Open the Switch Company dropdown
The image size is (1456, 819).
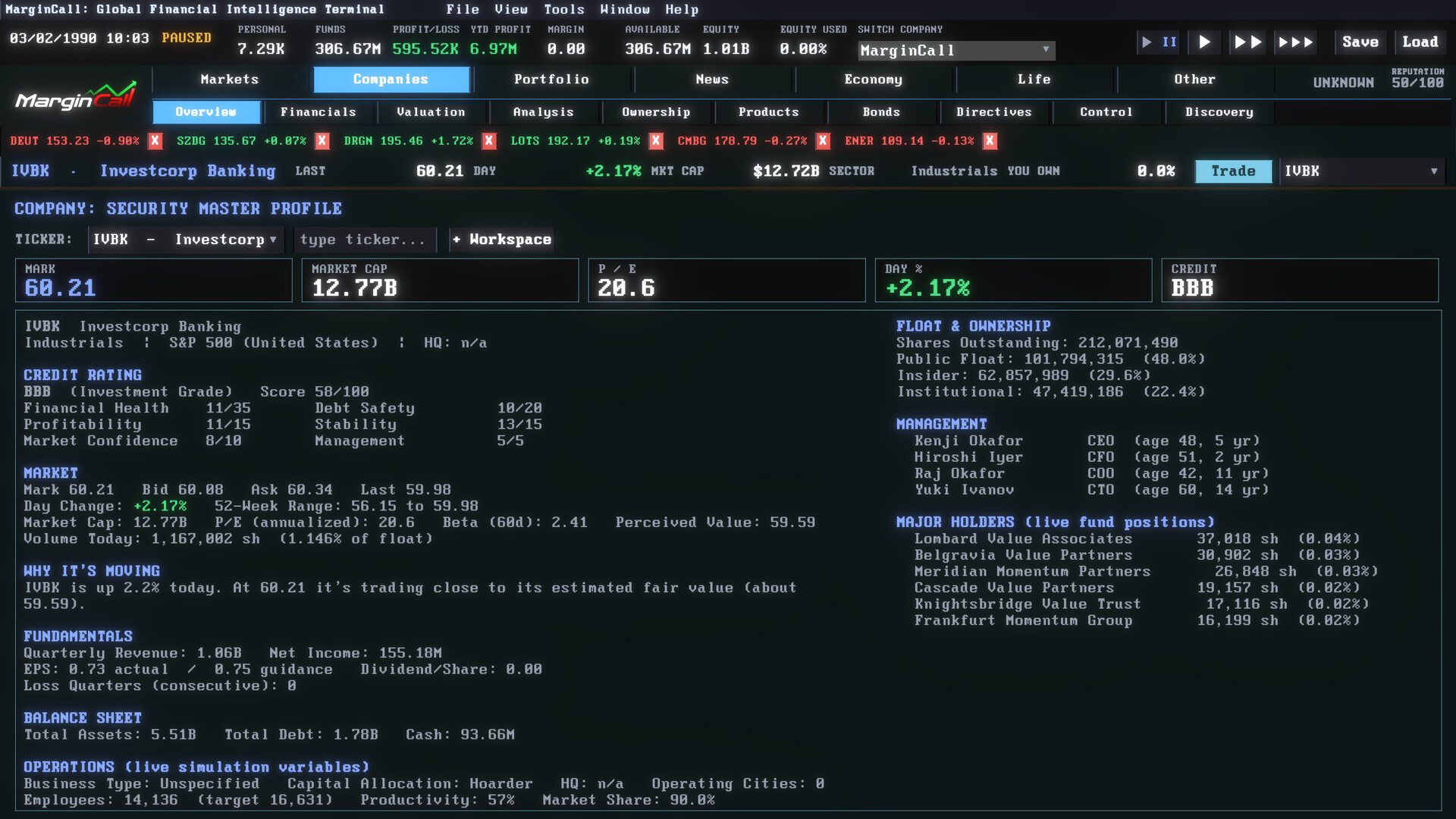click(956, 51)
